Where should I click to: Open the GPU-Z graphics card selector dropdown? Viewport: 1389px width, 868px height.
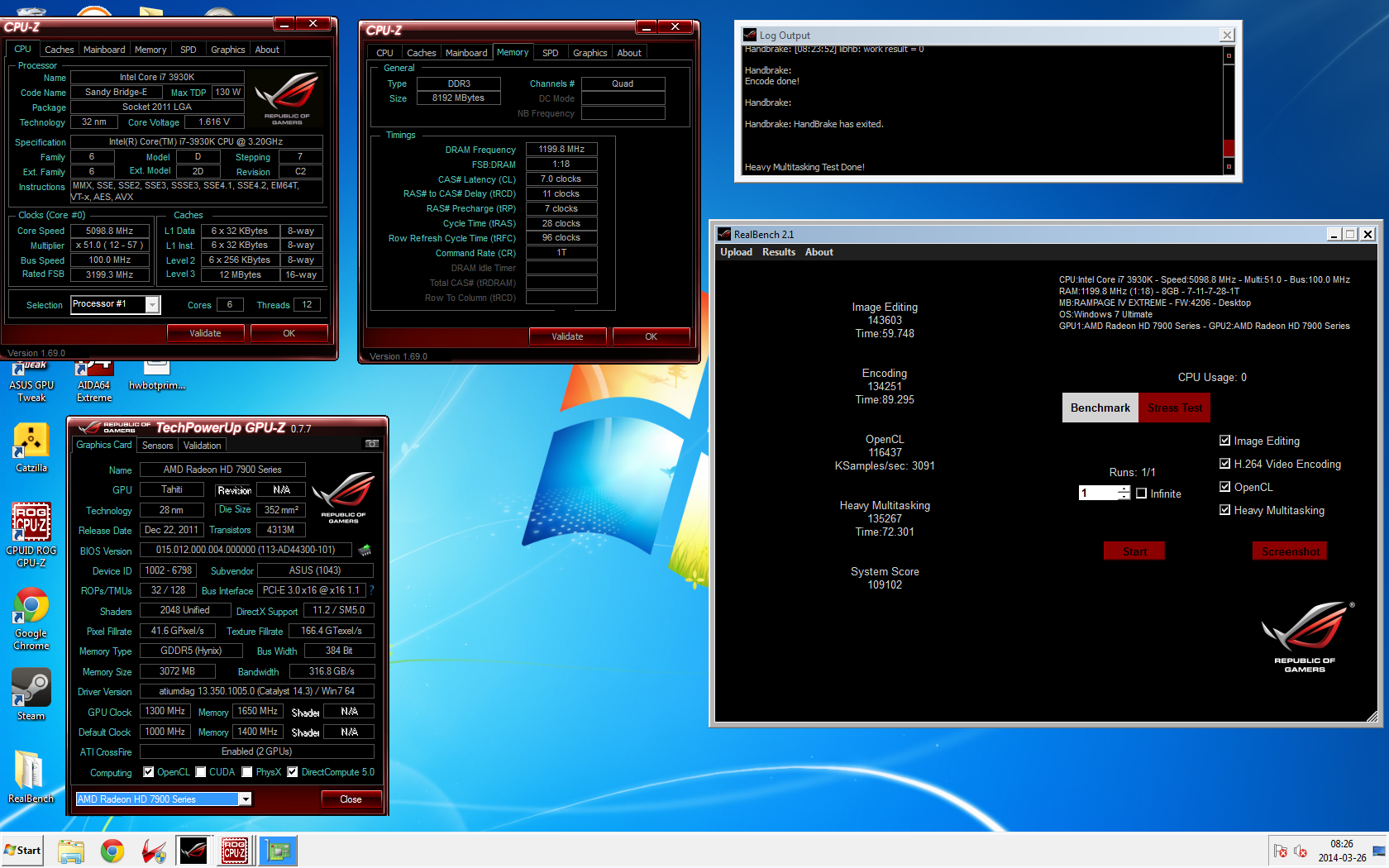(245, 799)
